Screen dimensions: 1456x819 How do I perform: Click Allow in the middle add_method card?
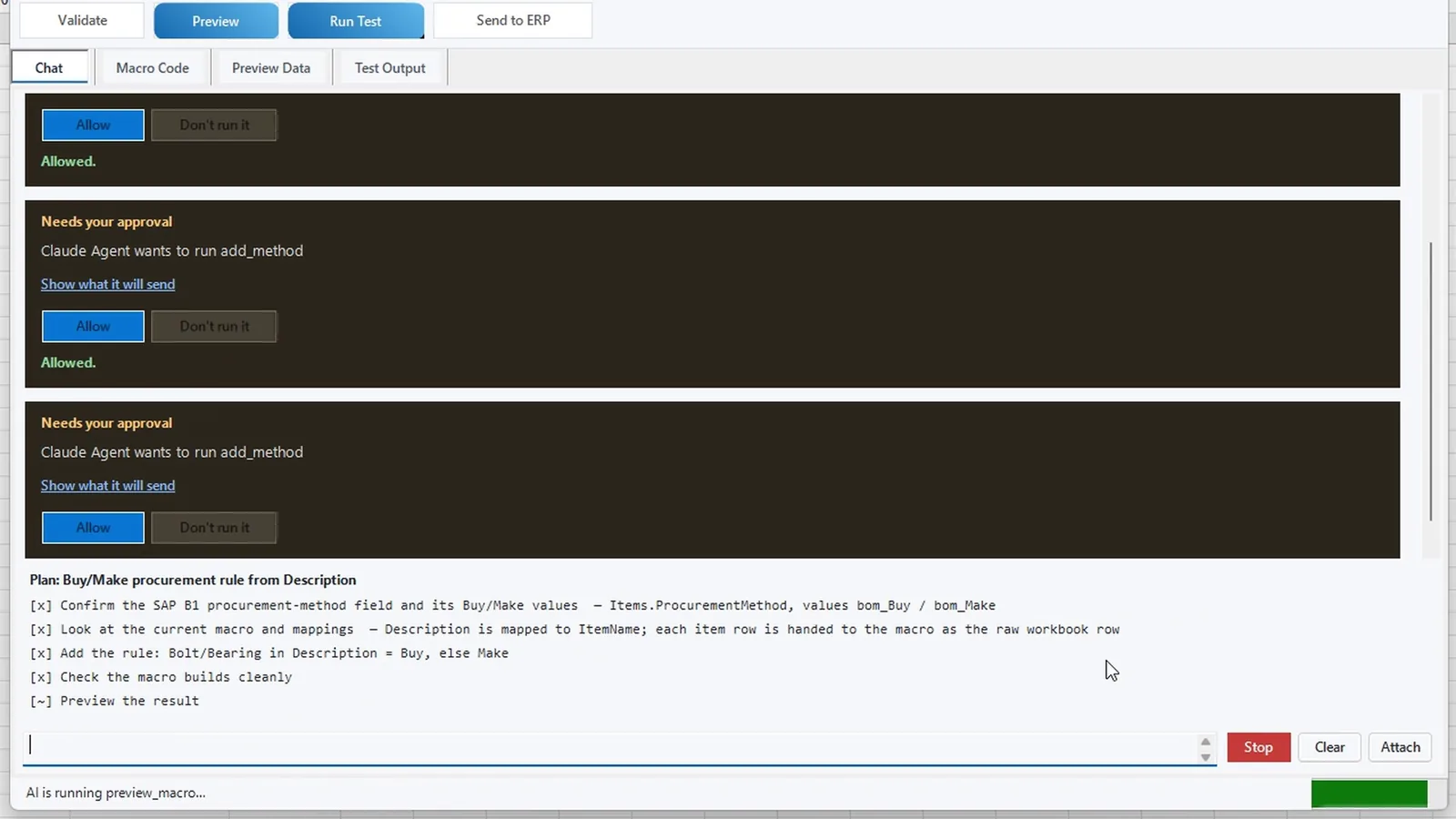point(93,326)
